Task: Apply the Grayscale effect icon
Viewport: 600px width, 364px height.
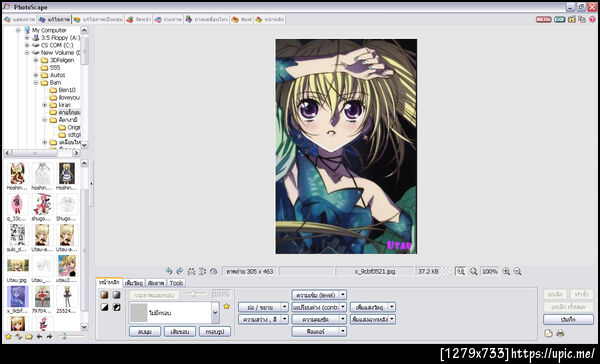Action: point(117,295)
